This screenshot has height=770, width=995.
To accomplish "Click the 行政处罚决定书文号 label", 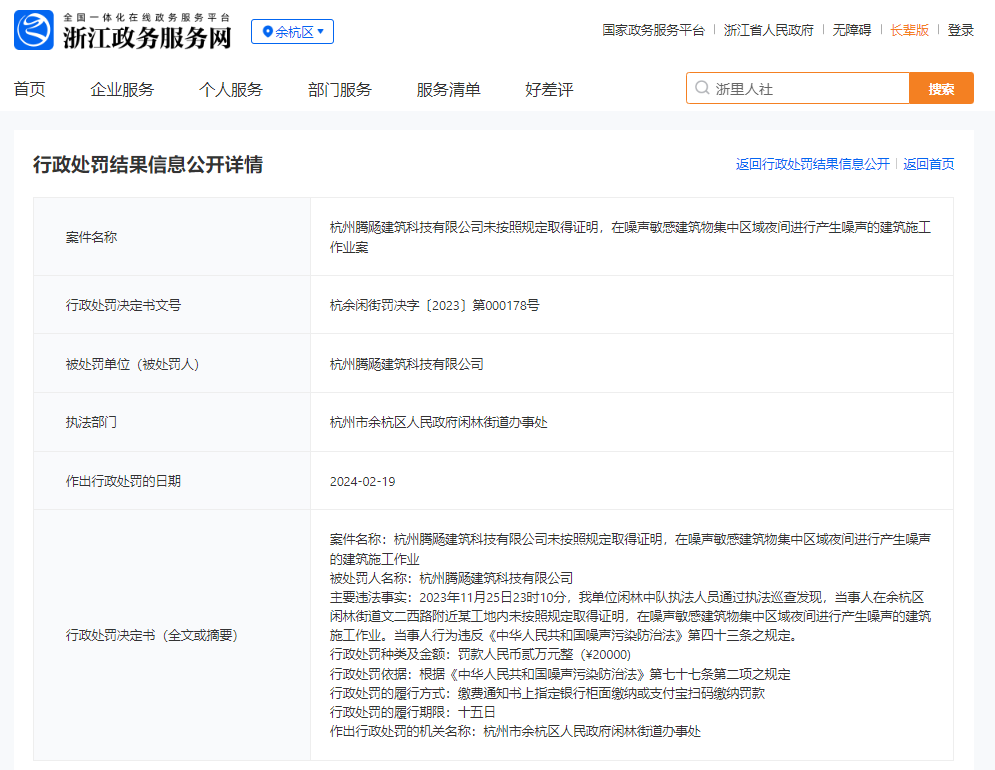I will click(123, 305).
